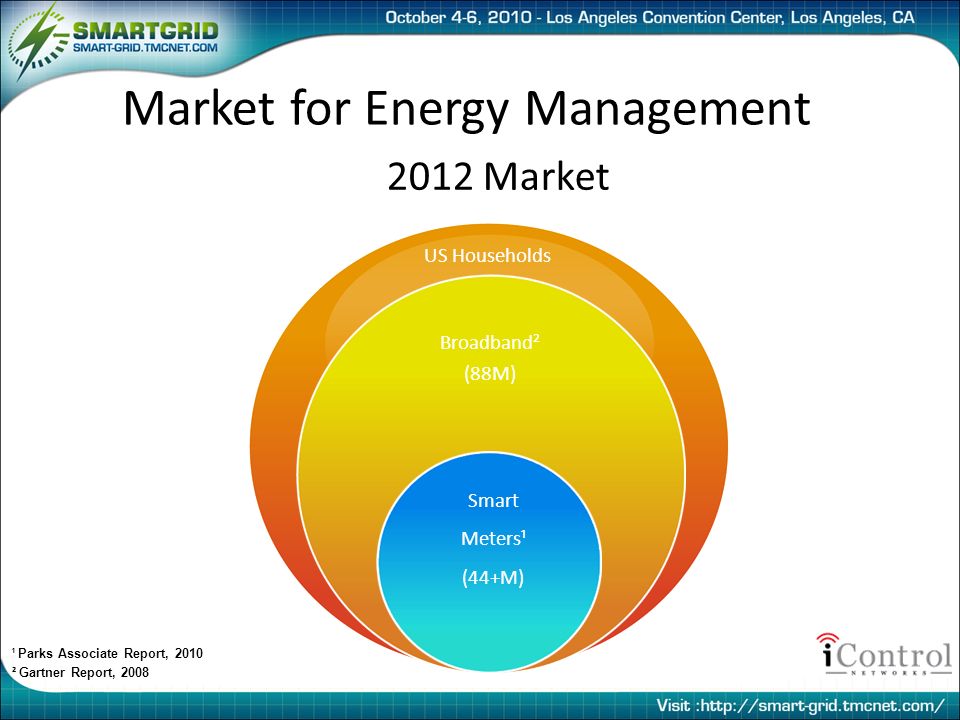
Task: Select the 'Market for Energy Management' title
Action: tap(467, 108)
